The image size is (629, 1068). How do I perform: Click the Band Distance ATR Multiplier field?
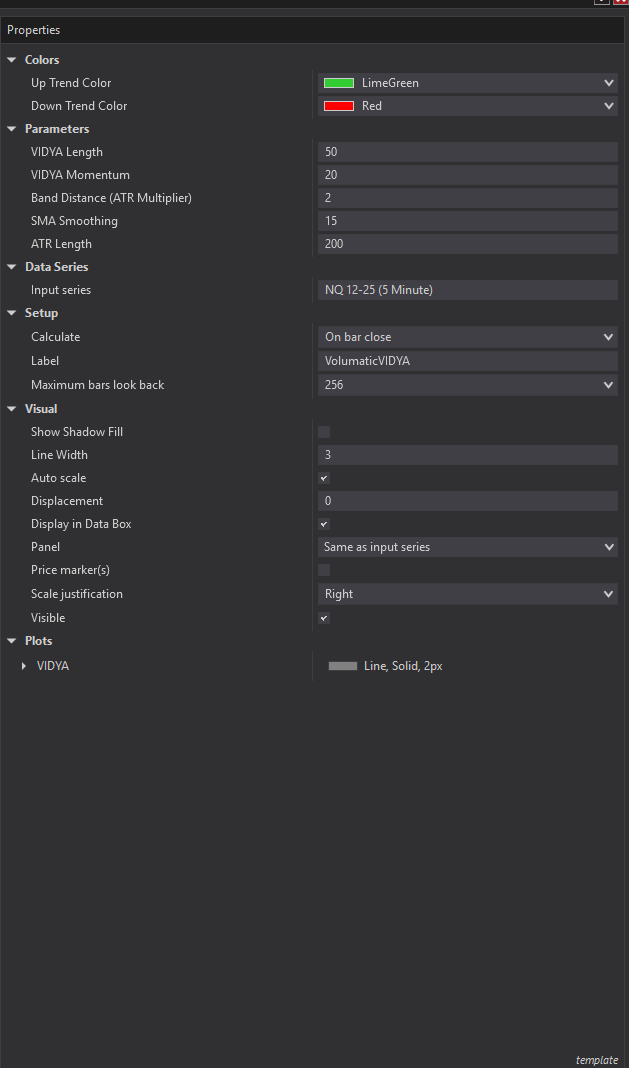(x=467, y=198)
